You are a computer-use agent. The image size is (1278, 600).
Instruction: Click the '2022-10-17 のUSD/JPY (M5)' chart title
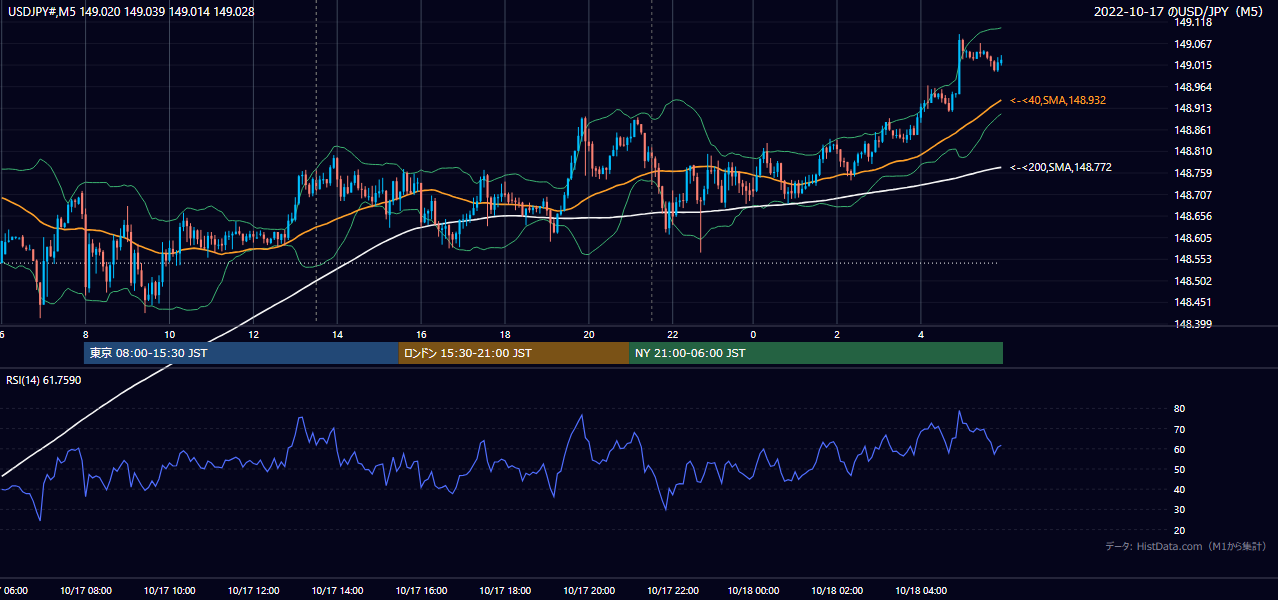1179,12
